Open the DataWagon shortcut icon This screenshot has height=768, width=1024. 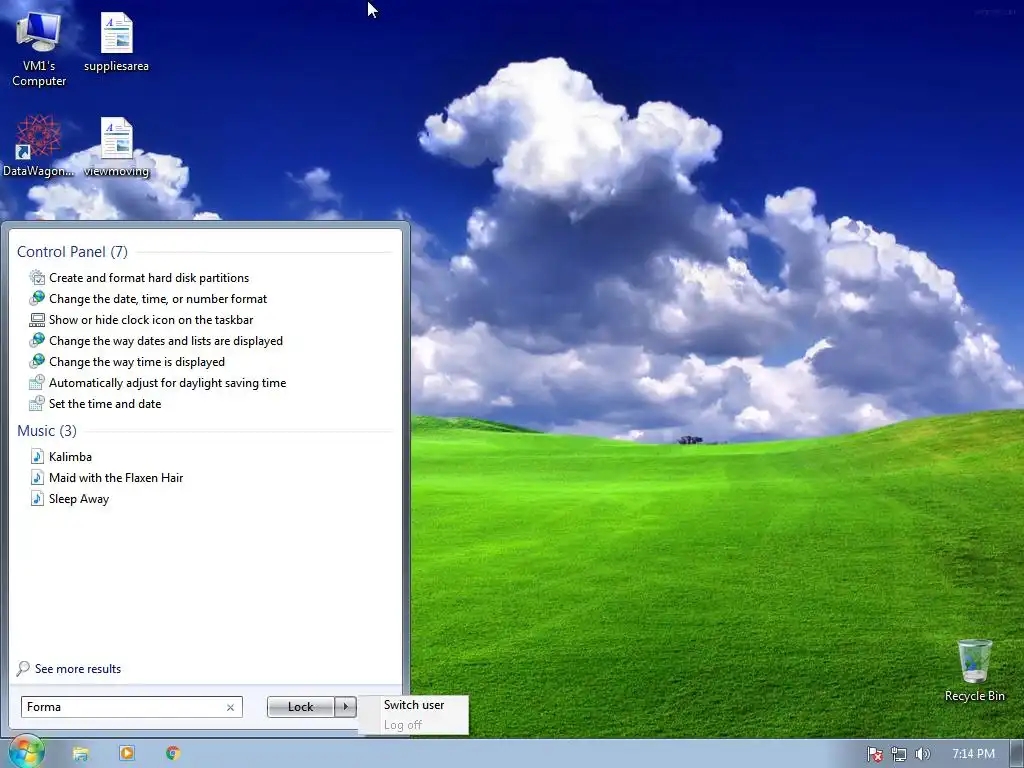[x=39, y=146]
